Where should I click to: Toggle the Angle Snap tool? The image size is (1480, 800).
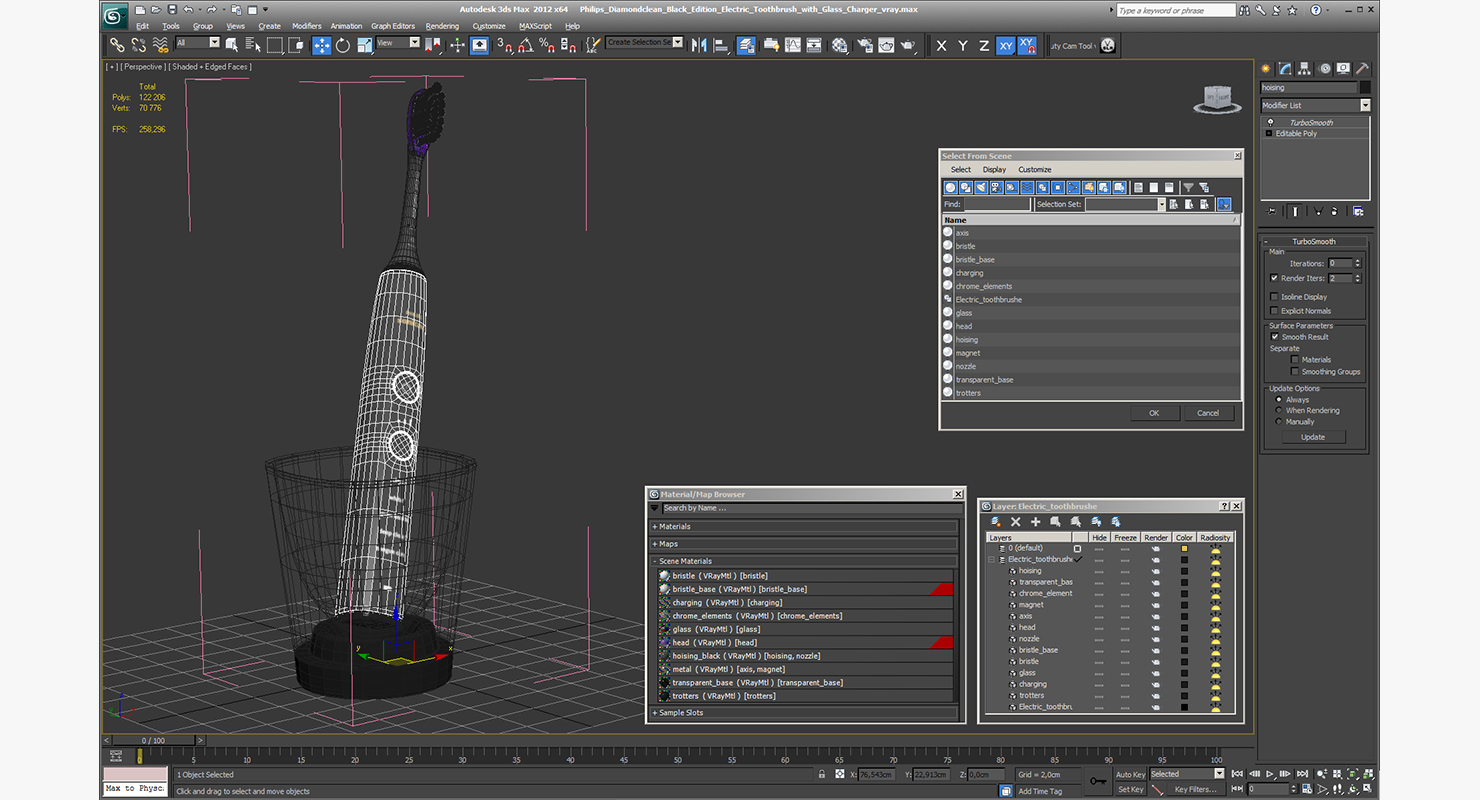526,45
